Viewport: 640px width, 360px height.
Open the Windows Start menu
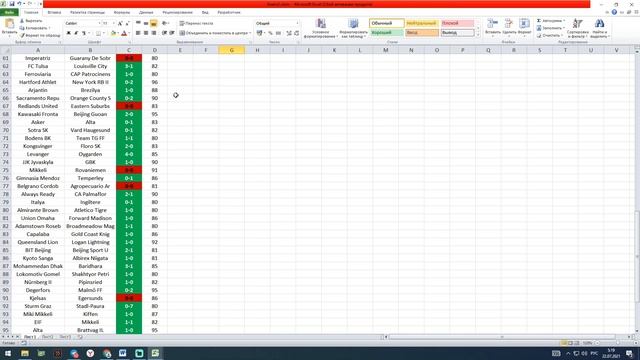tap(8, 353)
